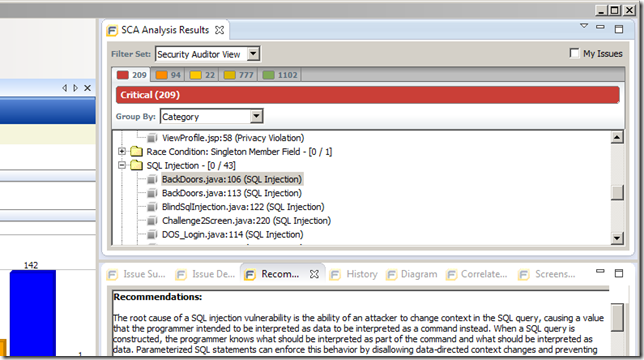Close the main application window
Viewport: 644px width, 360px height.
click(629, 10)
